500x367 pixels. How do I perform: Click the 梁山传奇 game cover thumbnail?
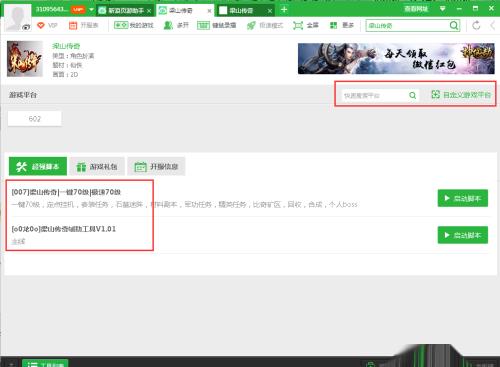[25, 59]
